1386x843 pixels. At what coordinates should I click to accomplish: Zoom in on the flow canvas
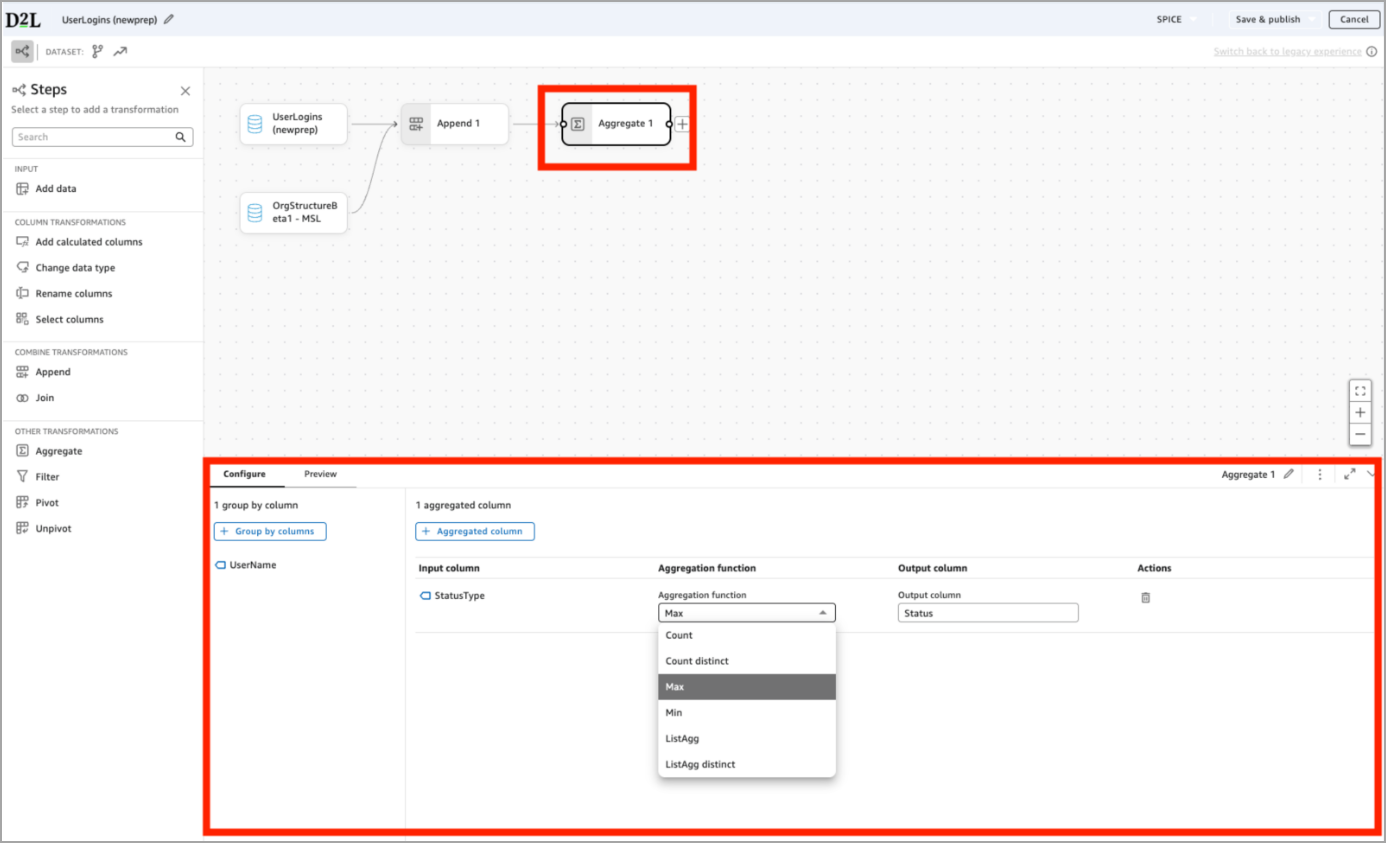click(1360, 412)
